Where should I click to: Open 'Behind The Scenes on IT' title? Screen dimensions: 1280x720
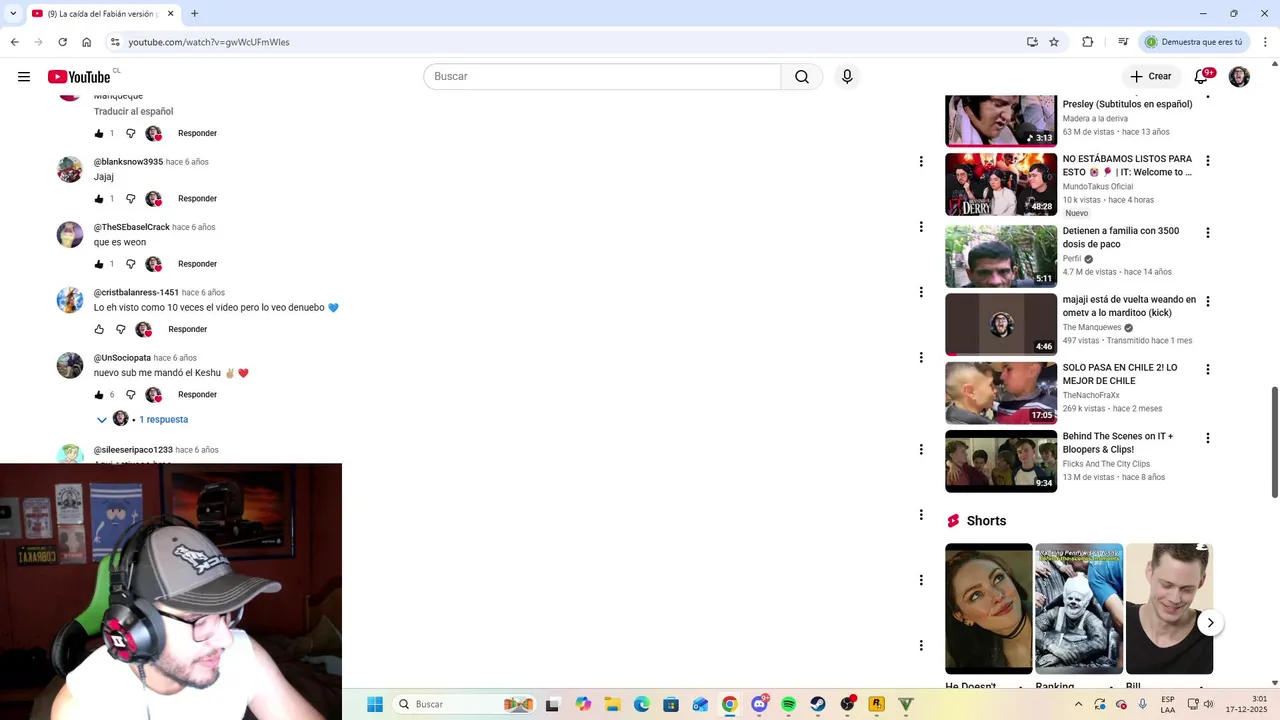pos(1118,443)
